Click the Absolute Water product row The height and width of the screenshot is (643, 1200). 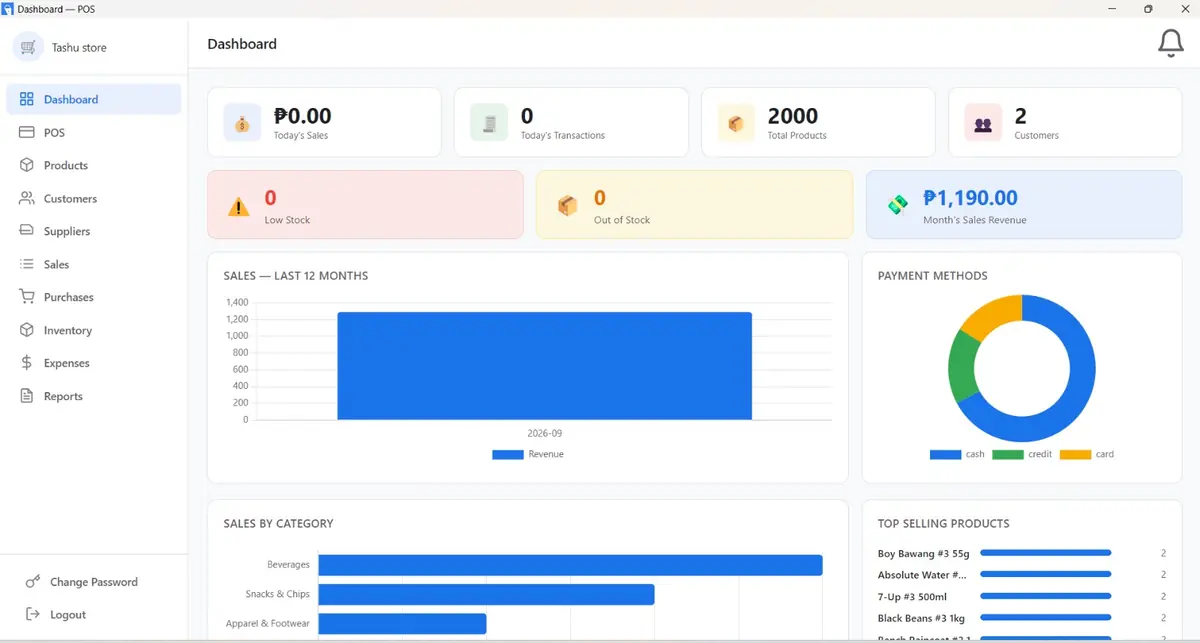1022,575
